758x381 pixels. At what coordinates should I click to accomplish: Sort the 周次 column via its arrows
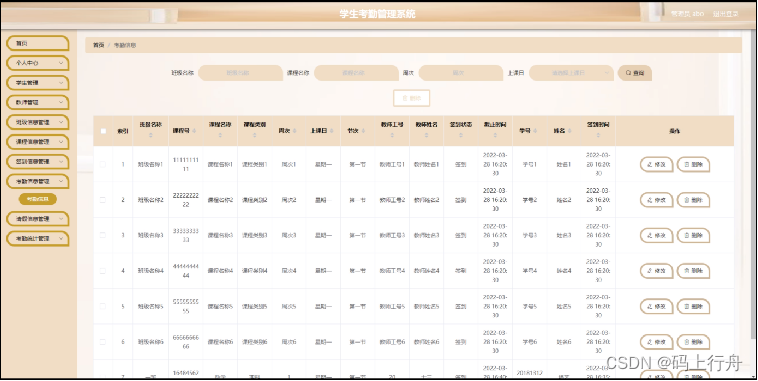[x=295, y=131]
